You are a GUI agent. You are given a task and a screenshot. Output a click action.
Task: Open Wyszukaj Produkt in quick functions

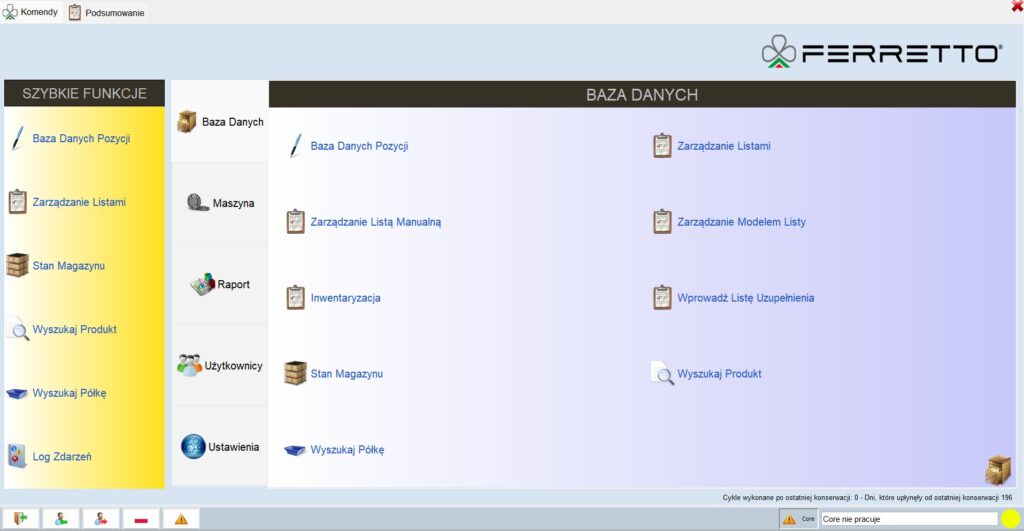point(74,329)
